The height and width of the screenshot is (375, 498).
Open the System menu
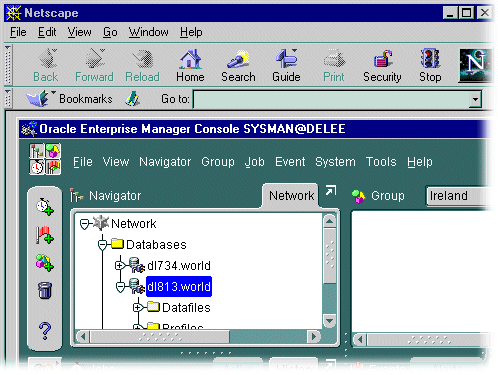335,162
